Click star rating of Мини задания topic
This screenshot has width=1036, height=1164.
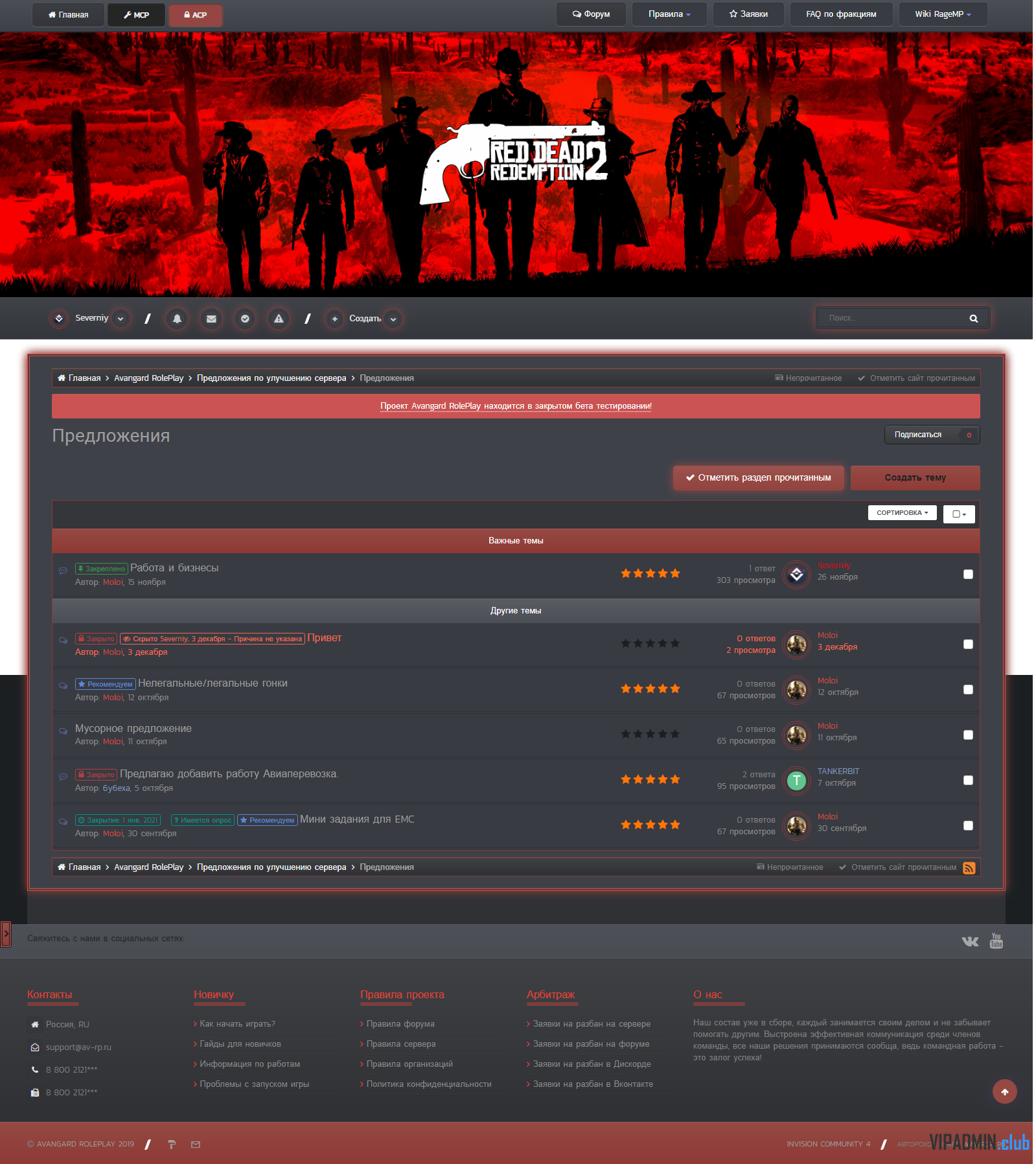(650, 825)
